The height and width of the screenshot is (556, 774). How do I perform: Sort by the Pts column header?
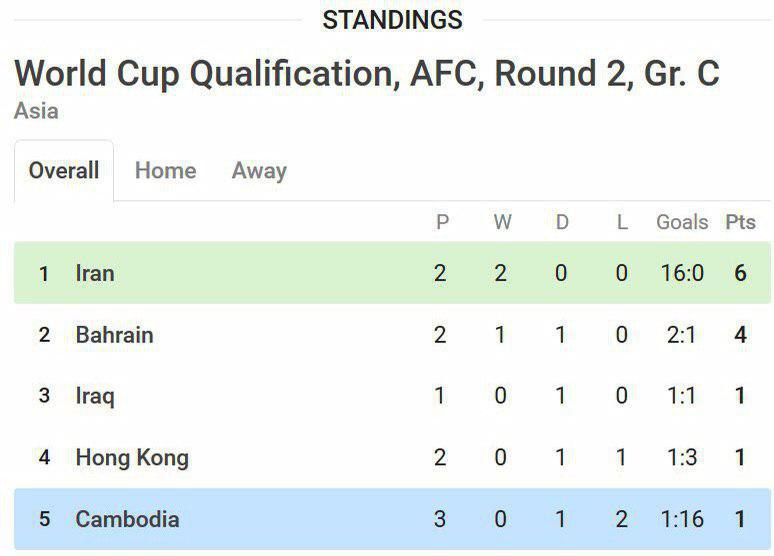740,222
